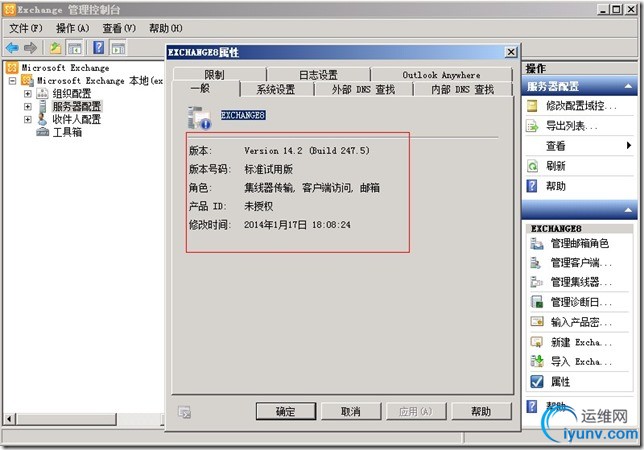Image resolution: width=644 pixels, height=450 pixels.
Task: Click the highlighted EXCHANGE8 name field
Action: tap(243, 115)
